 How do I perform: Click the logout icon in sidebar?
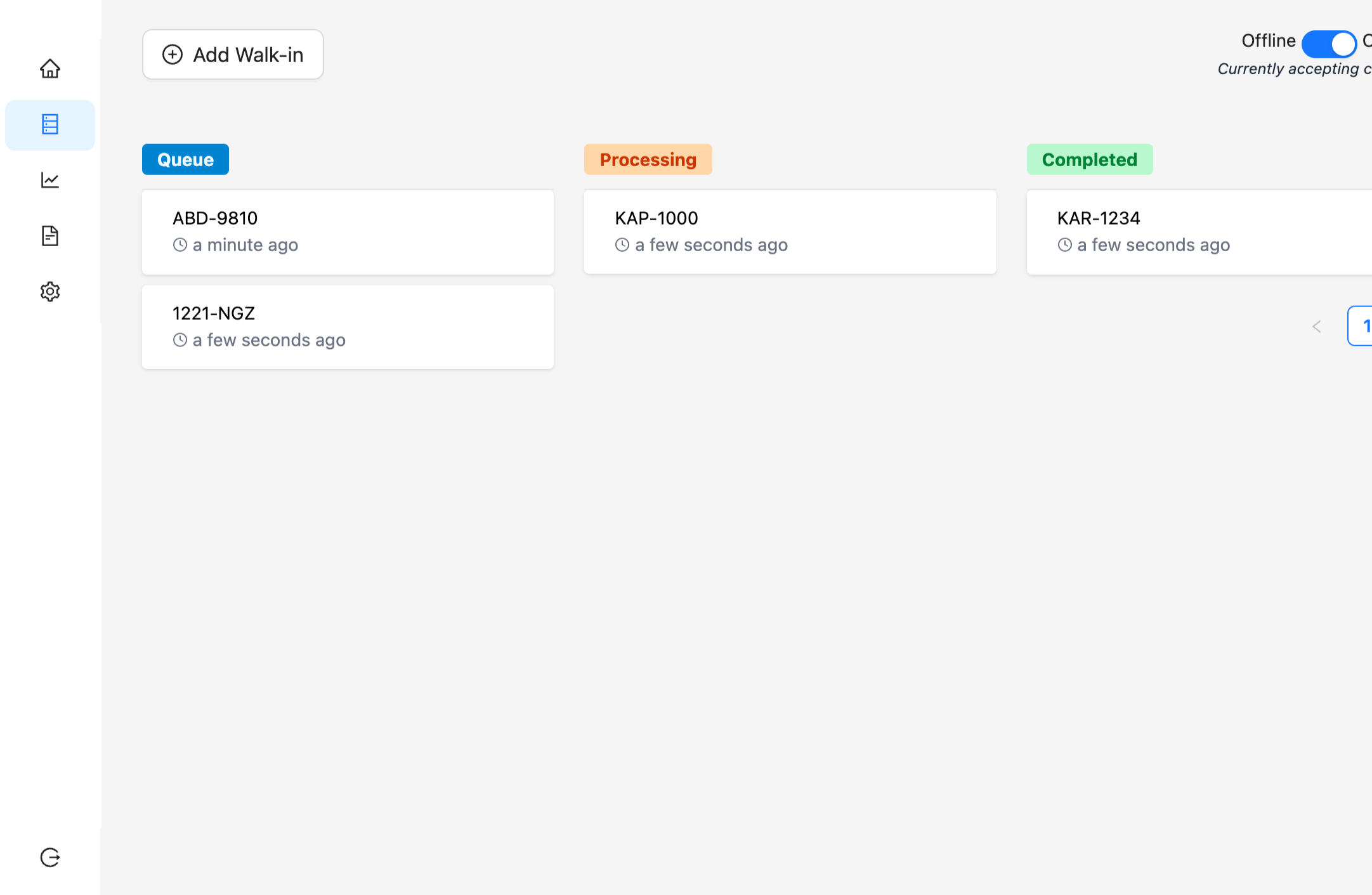(x=50, y=858)
